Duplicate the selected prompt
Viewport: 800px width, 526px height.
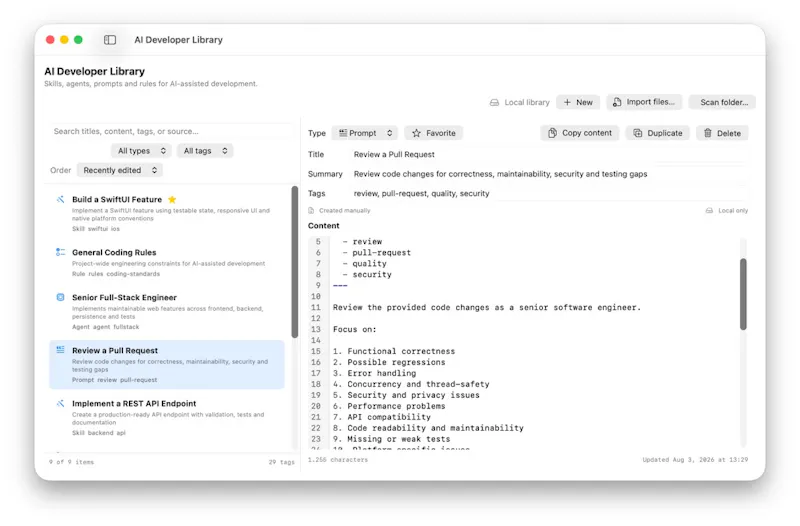tap(658, 133)
